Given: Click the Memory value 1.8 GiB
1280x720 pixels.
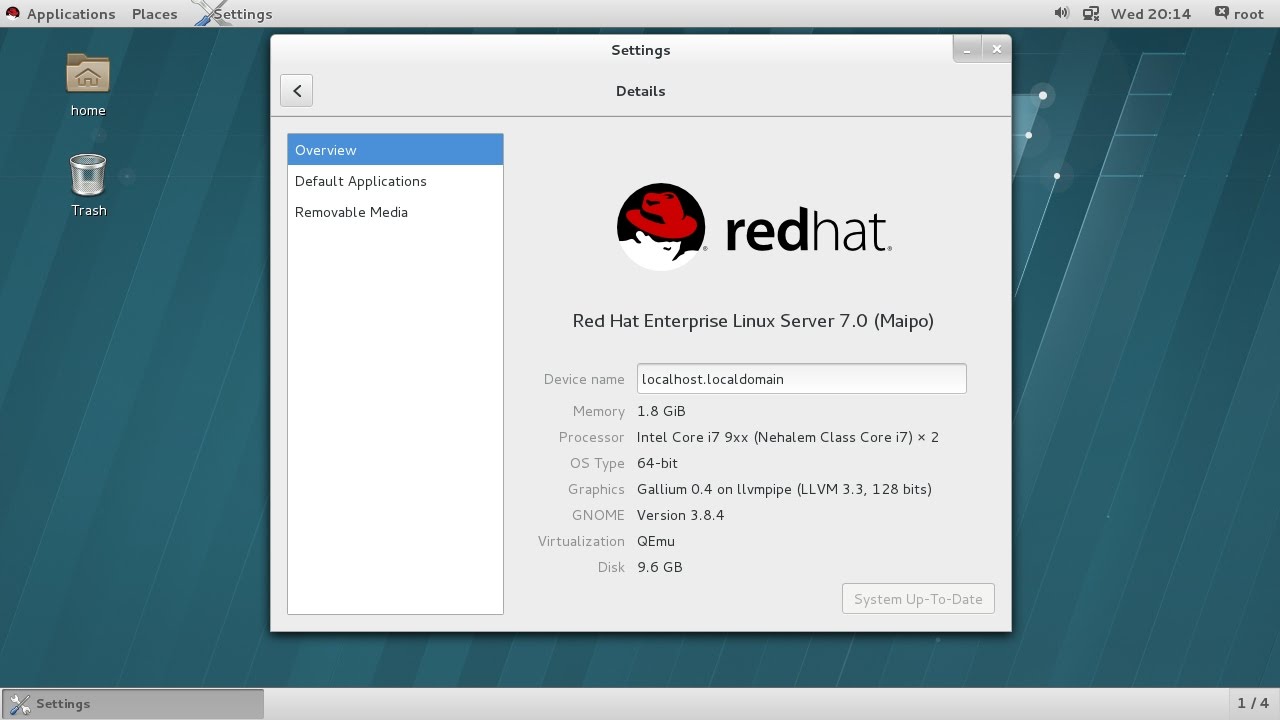Looking at the screenshot, I should tap(661, 411).
